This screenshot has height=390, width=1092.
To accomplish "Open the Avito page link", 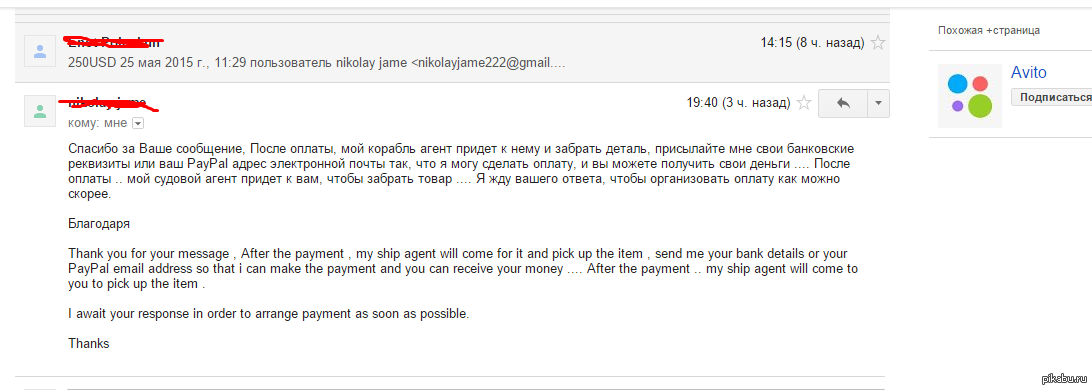I will [1029, 72].
